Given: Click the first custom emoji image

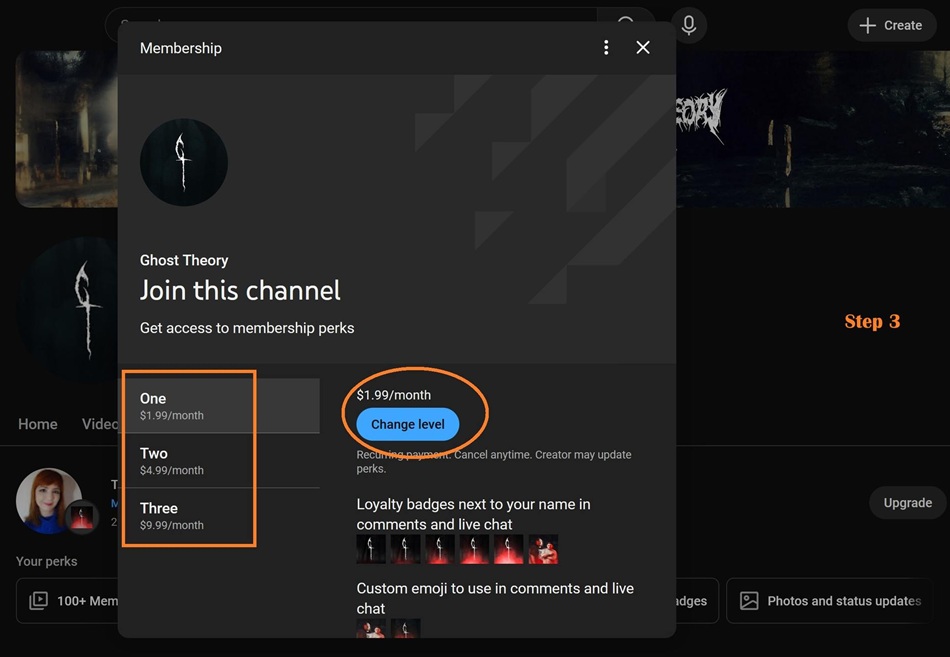Looking at the screenshot, I should click(371, 629).
